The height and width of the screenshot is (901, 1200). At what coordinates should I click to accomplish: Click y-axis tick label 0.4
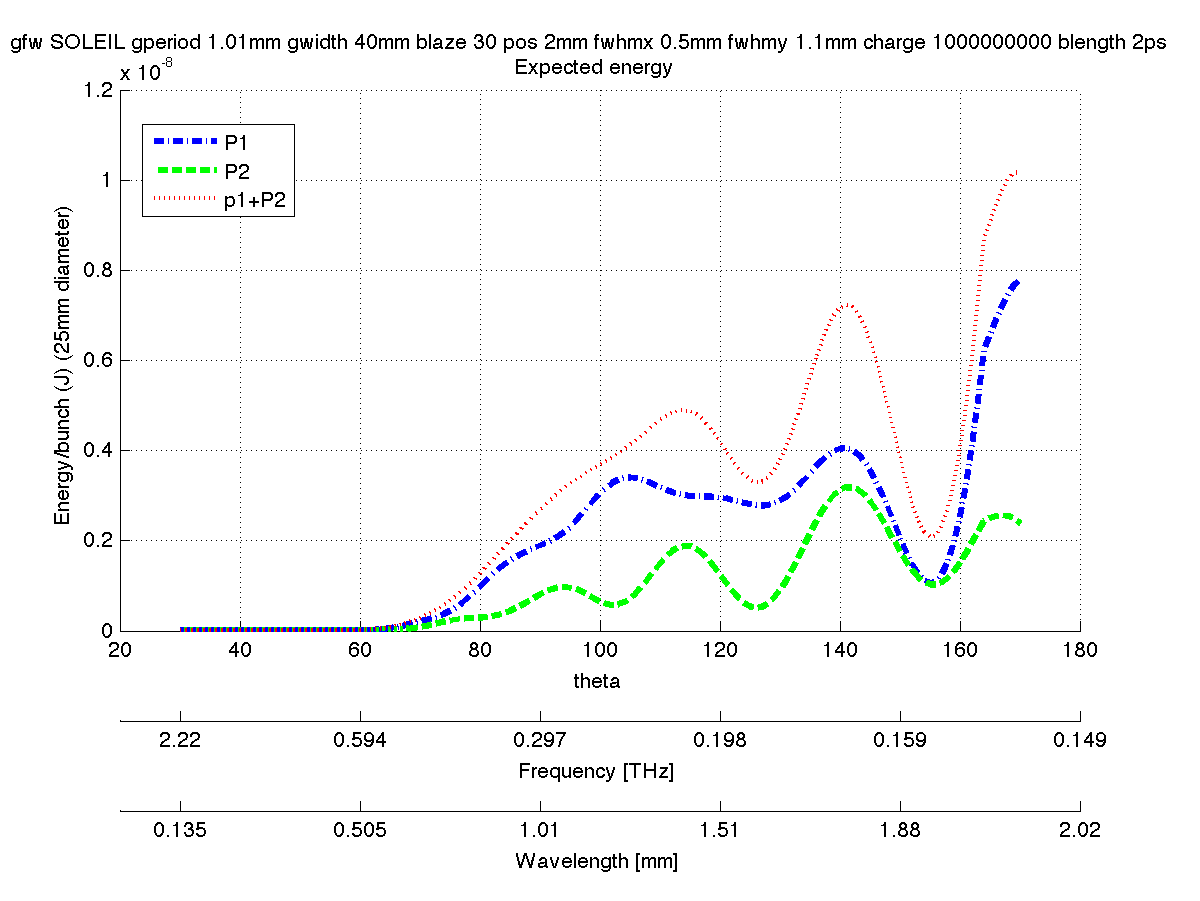click(x=98, y=450)
